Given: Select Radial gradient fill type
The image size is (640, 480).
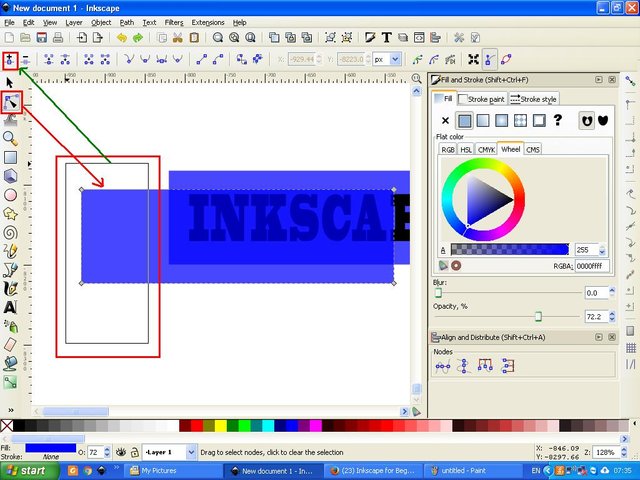Looking at the screenshot, I should click(501, 121).
